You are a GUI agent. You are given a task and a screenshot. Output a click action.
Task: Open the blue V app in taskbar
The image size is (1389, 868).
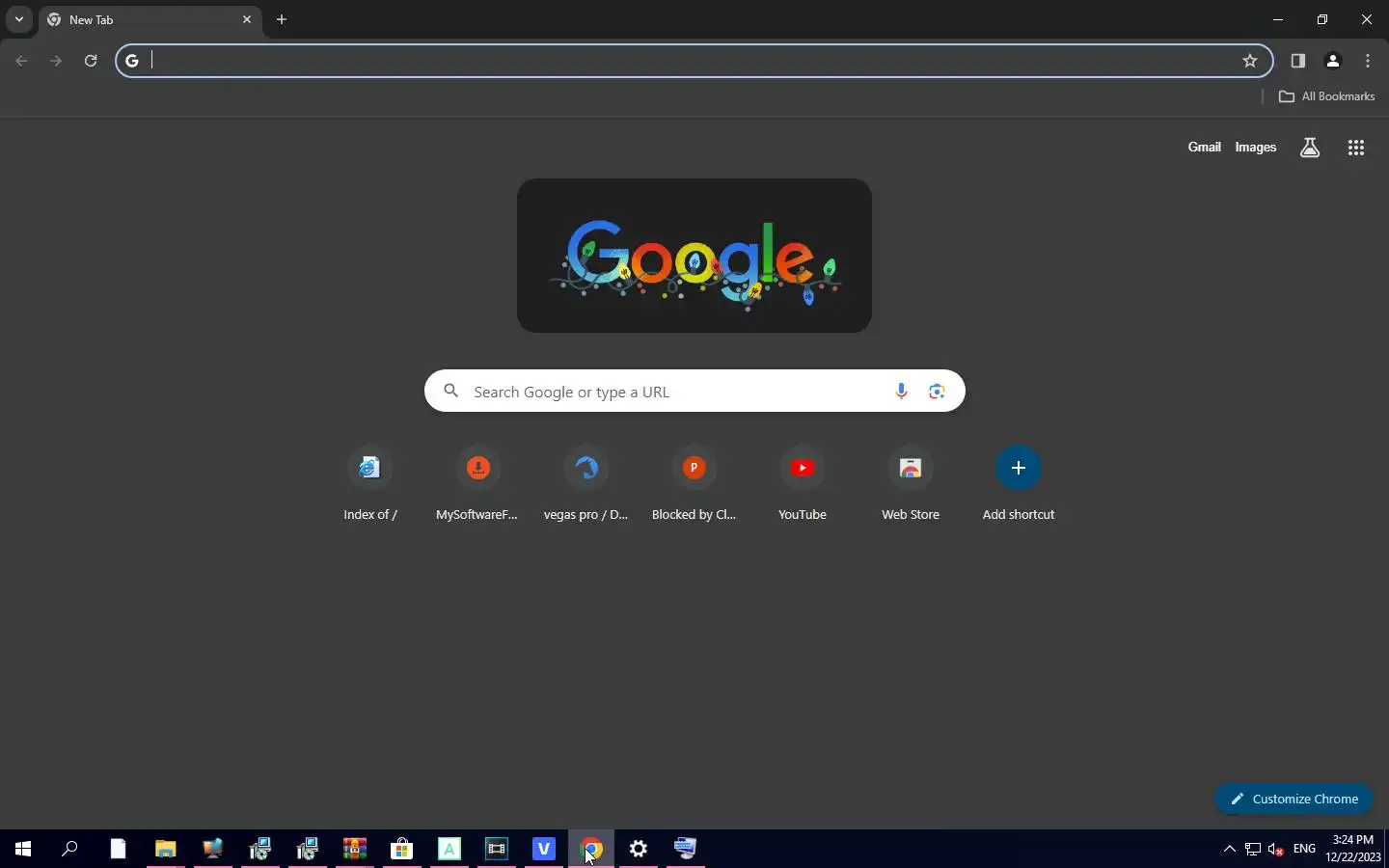[543, 849]
